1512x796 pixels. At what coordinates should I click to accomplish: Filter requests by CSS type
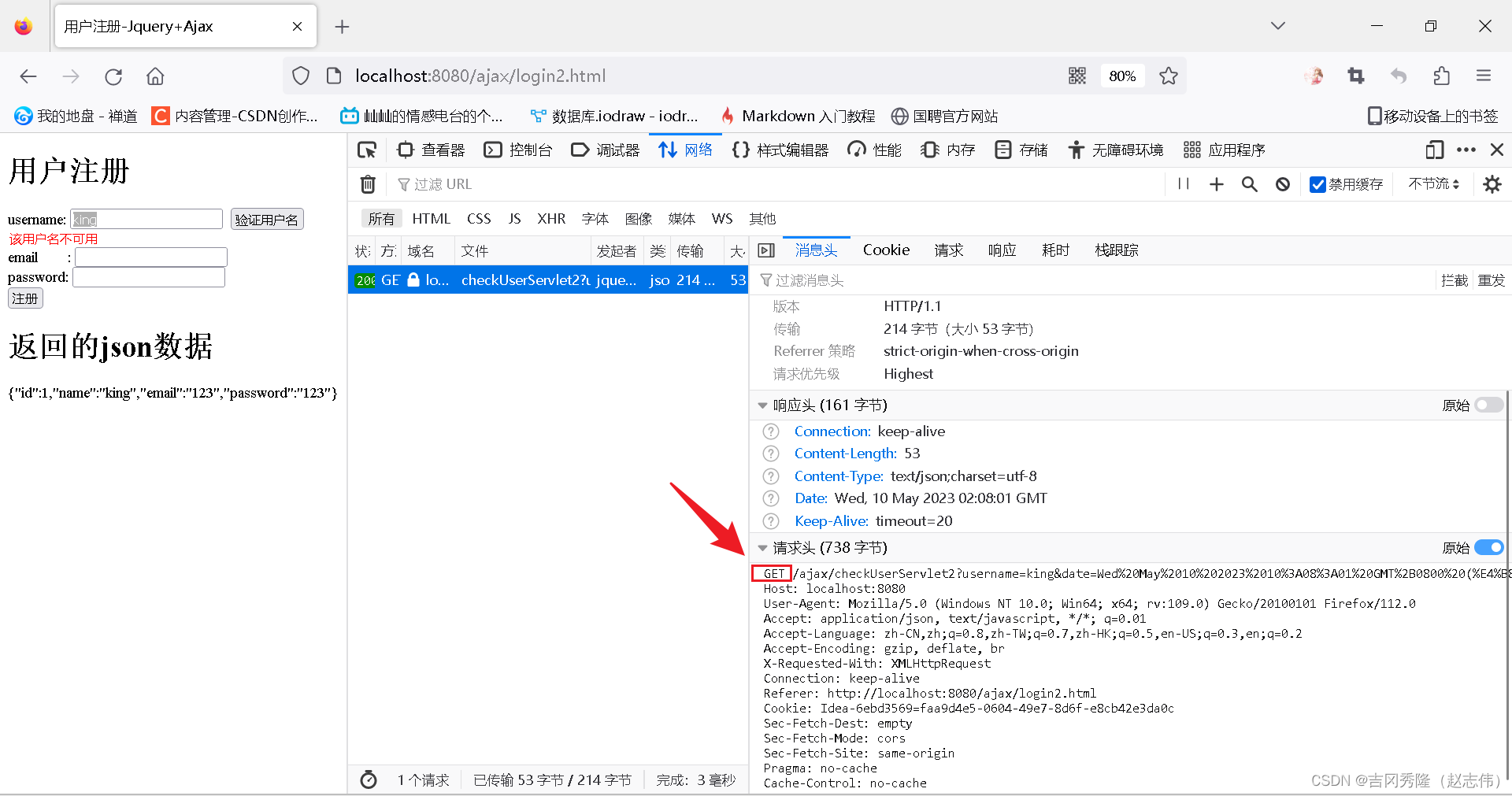pos(479,219)
